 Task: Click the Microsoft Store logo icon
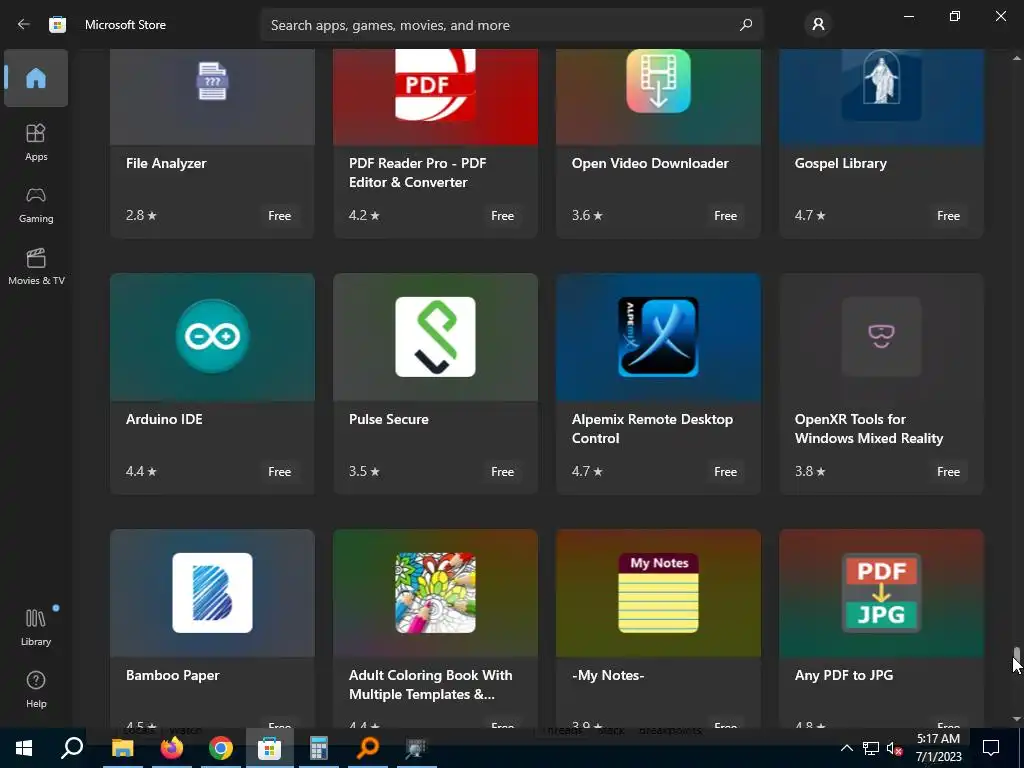click(x=57, y=25)
